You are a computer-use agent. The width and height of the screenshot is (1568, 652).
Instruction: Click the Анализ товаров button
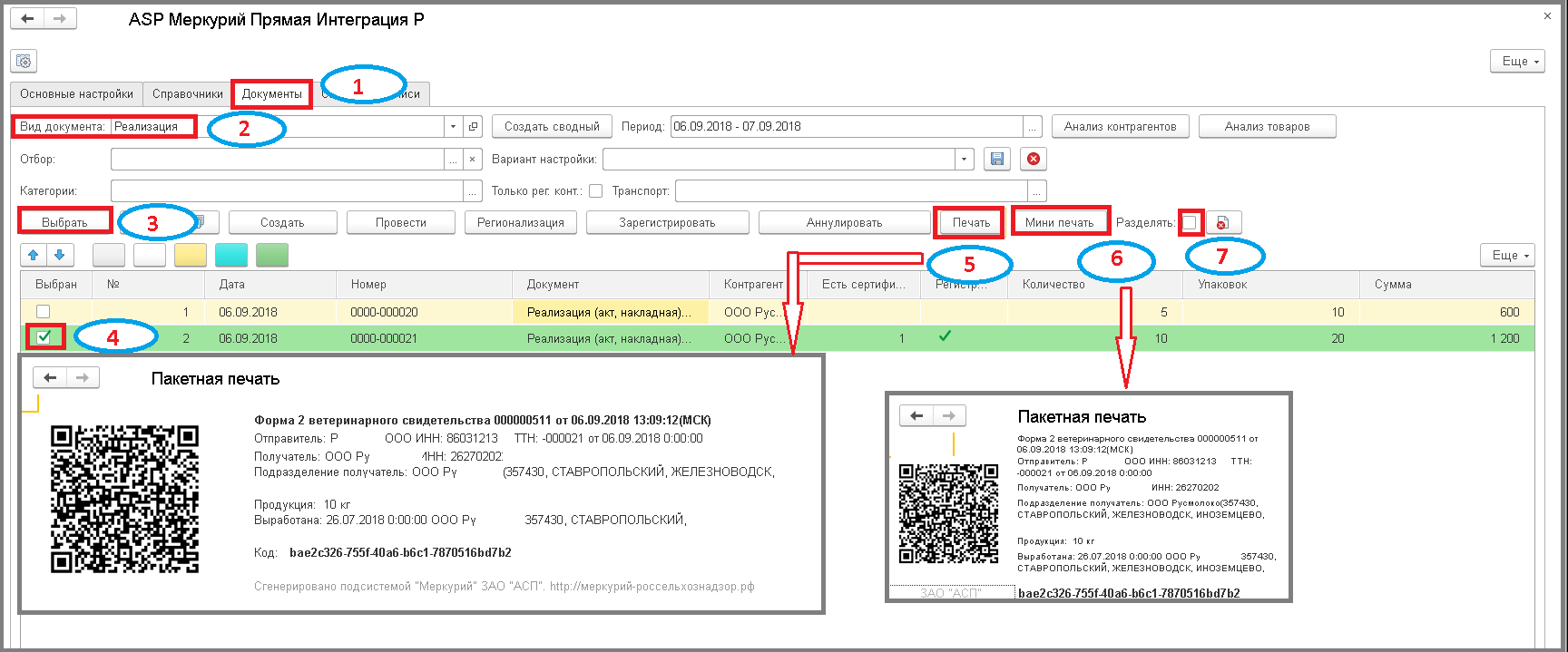(x=1268, y=127)
